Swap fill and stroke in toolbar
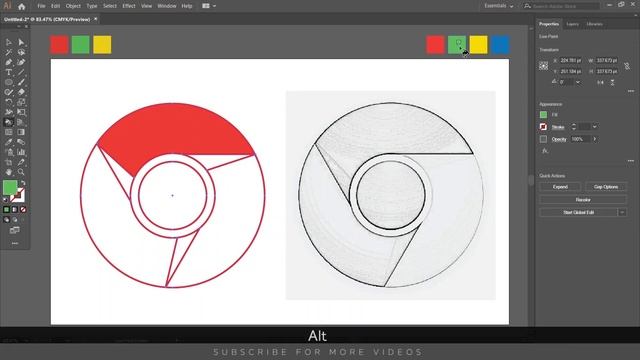 click(x=23, y=183)
